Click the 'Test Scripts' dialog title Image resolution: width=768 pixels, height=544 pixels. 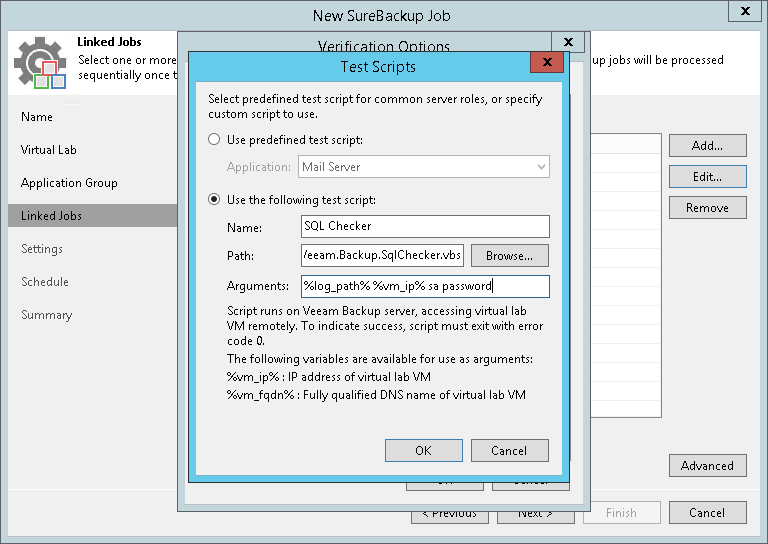pyautogui.click(x=378, y=67)
